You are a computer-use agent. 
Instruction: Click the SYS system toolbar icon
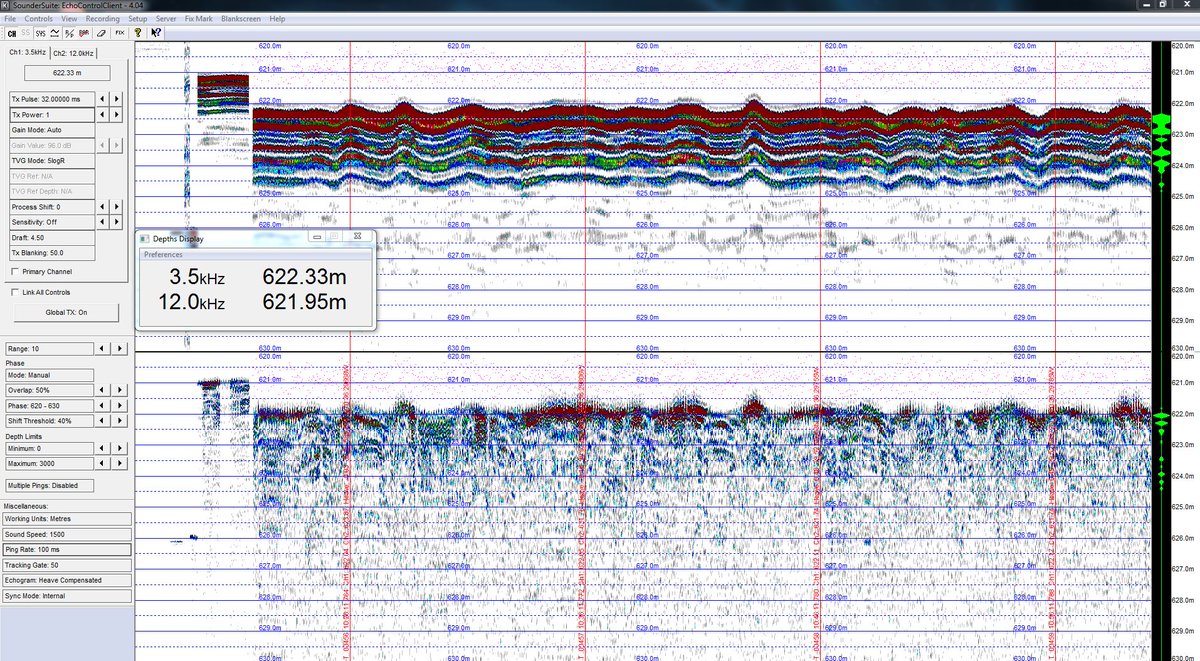[x=41, y=32]
